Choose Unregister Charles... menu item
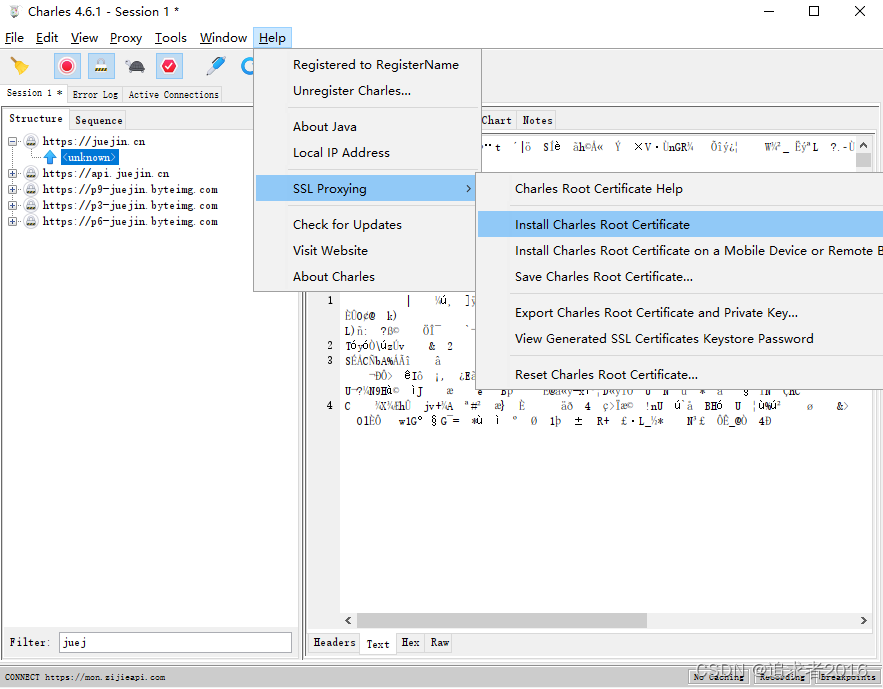 tap(368, 91)
